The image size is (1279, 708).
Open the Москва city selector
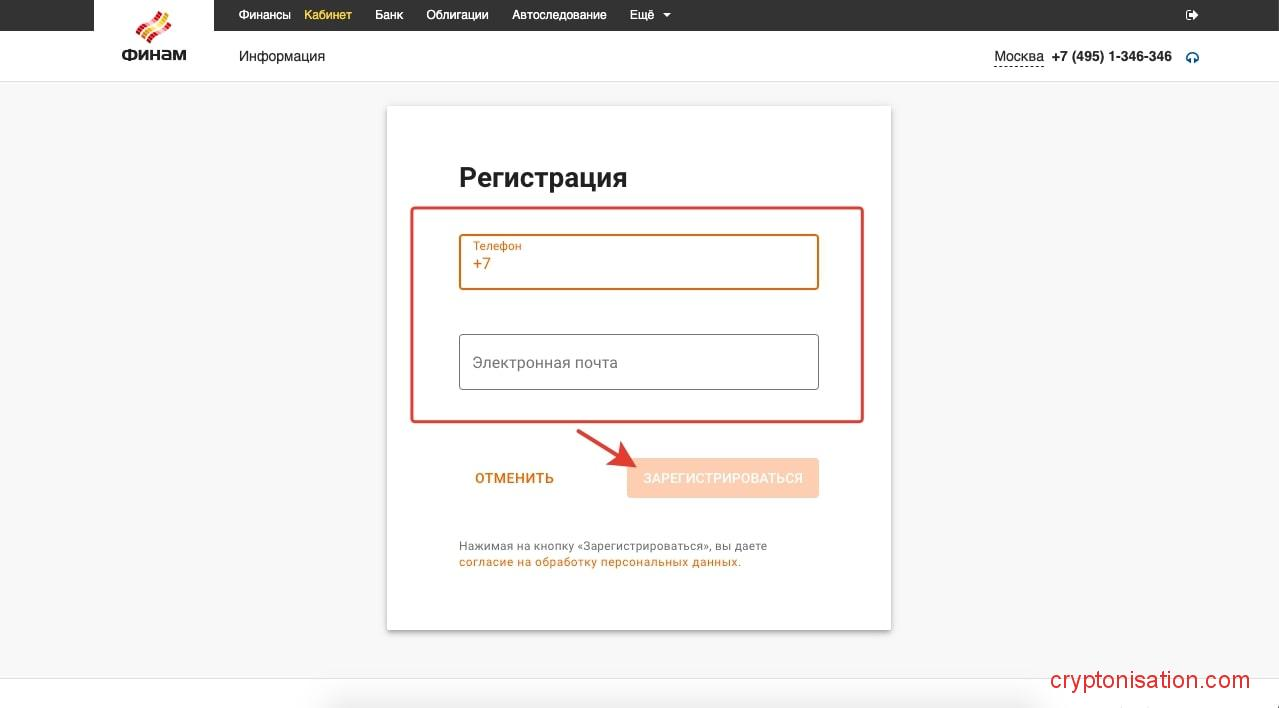pyautogui.click(x=1018, y=56)
